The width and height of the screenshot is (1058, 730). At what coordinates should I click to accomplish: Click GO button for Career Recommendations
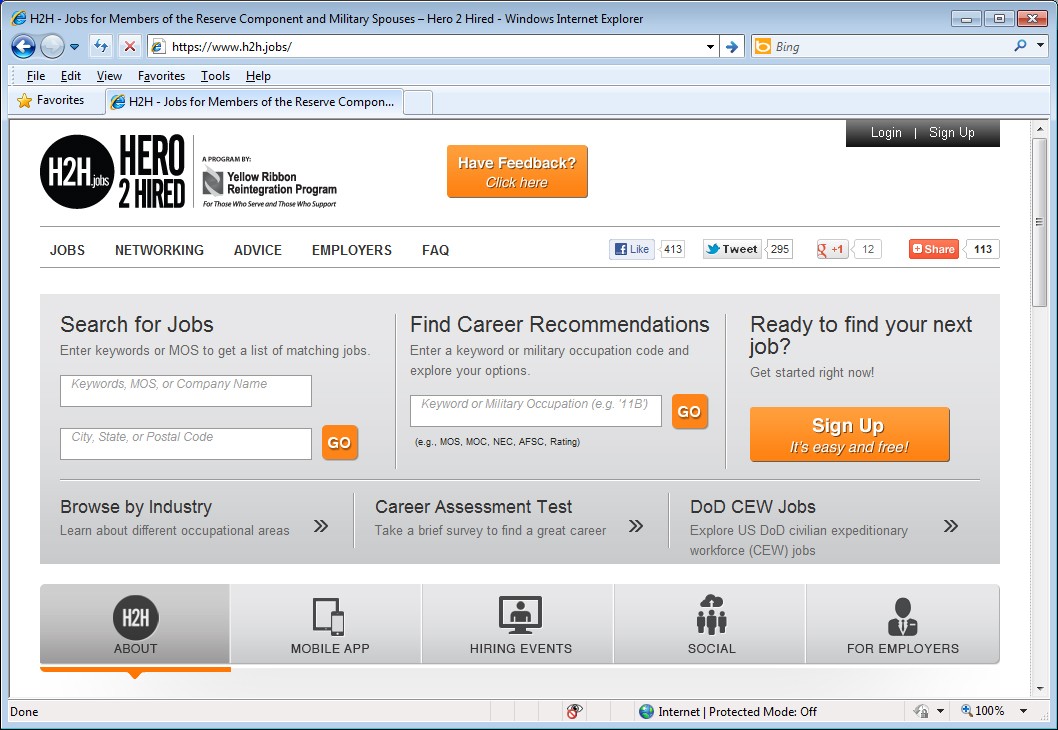tap(690, 412)
